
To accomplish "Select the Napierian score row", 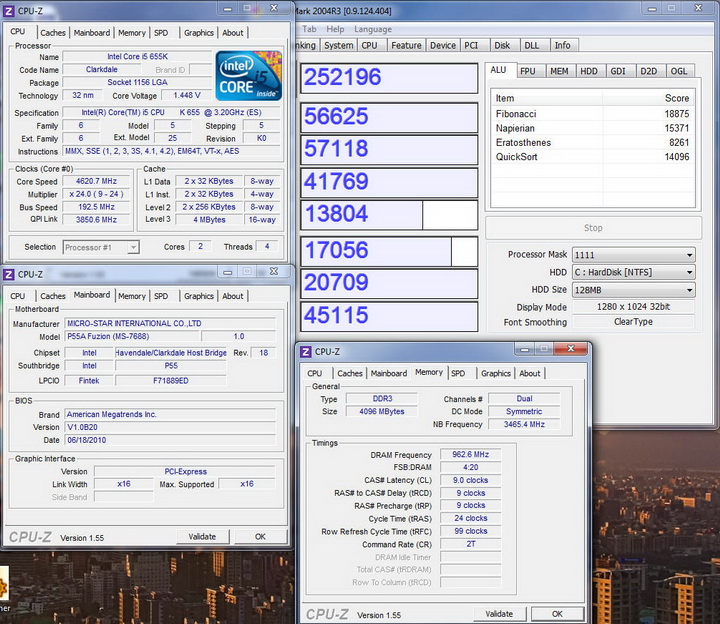I will pyautogui.click(x=593, y=128).
